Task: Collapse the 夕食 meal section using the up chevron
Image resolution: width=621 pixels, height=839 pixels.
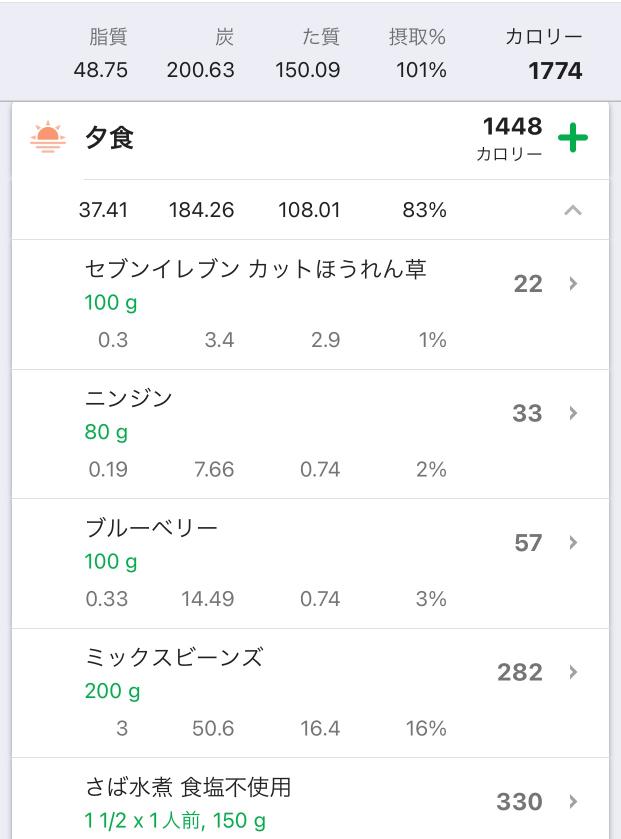Action: pyautogui.click(x=572, y=210)
